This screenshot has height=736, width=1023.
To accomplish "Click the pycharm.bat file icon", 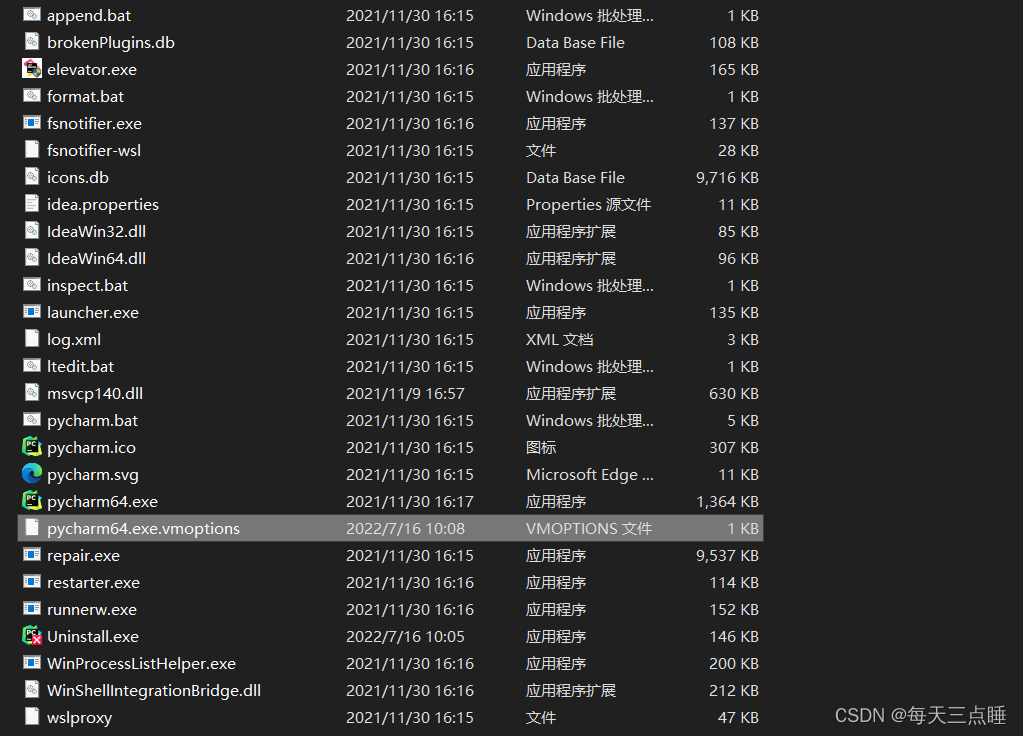I will (32, 420).
